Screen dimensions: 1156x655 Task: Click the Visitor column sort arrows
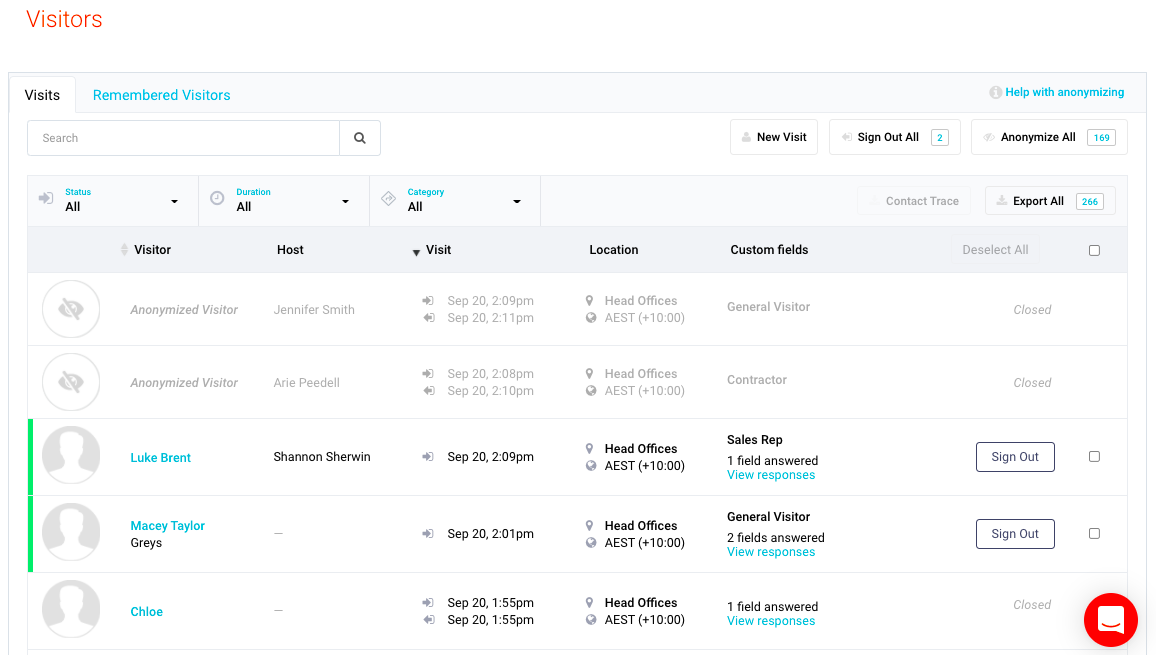point(124,250)
